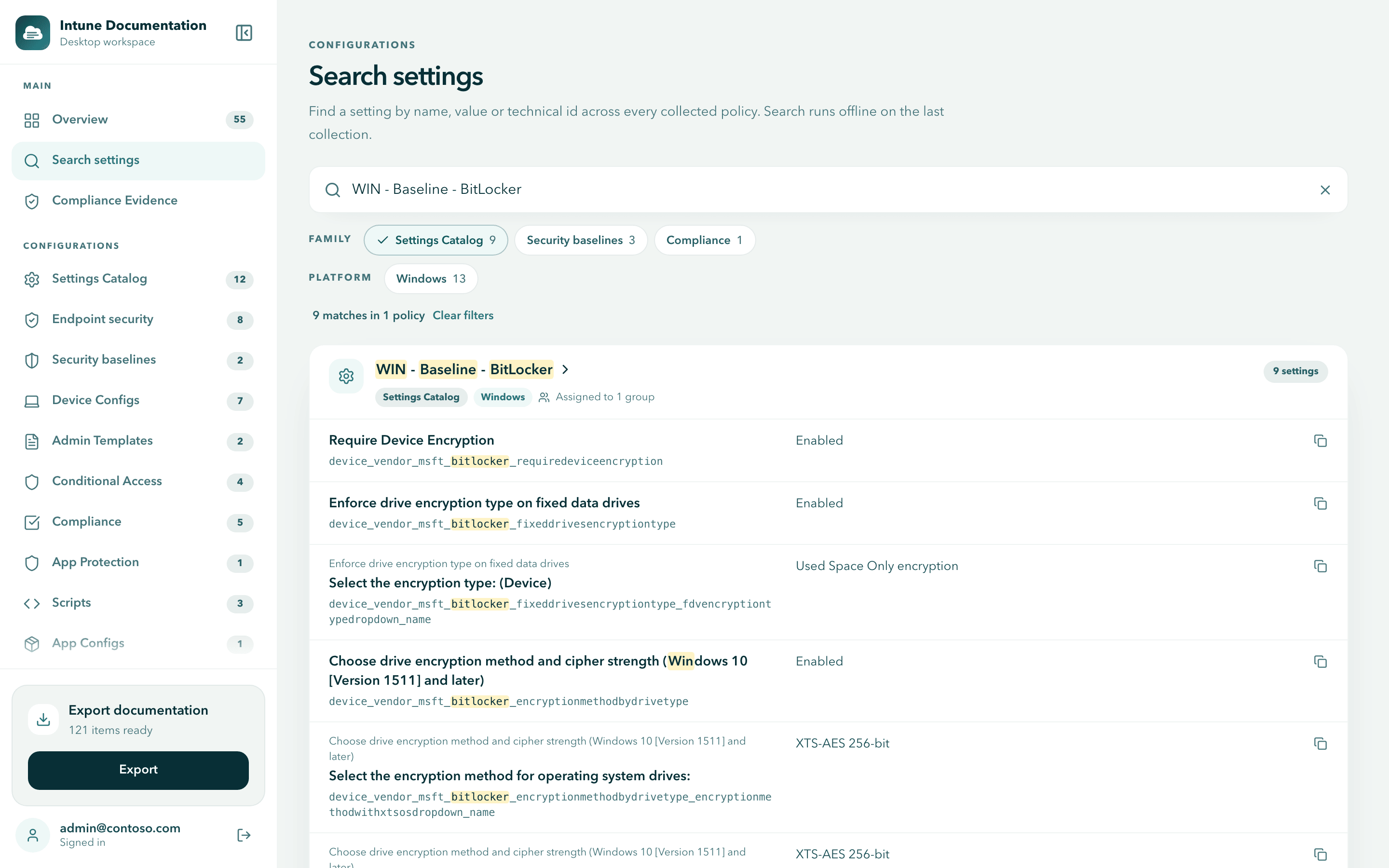Click the Used Space Only encryption value
This screenshot has width=1389, height=868.
877,566
